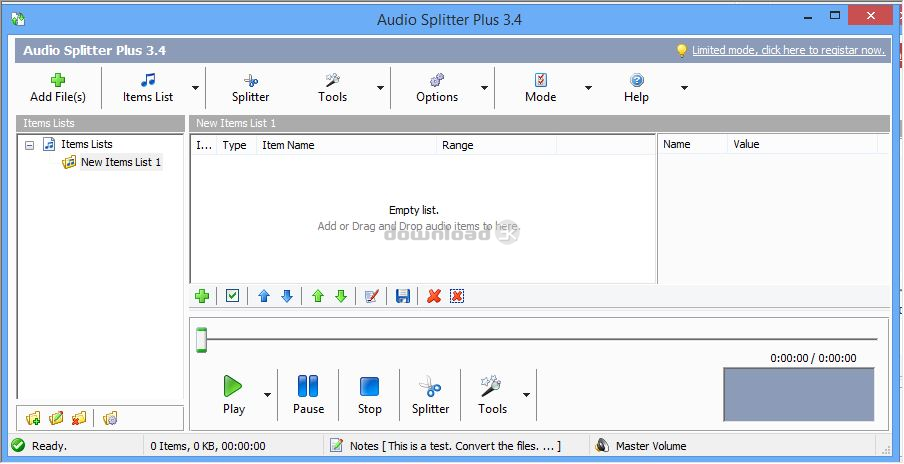This screenshot has height=464, width=904.
Task: Toggle the check-all checkbox icon under list
Action: tap(232, 296)
